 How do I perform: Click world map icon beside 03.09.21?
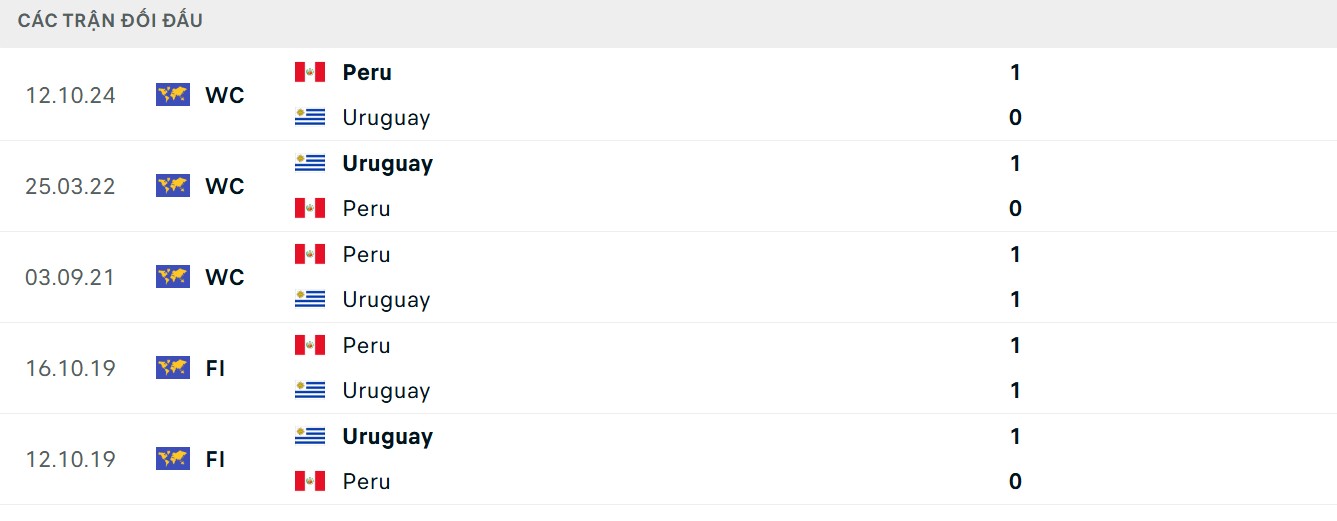pyautogui.click(x=173, y=277)
